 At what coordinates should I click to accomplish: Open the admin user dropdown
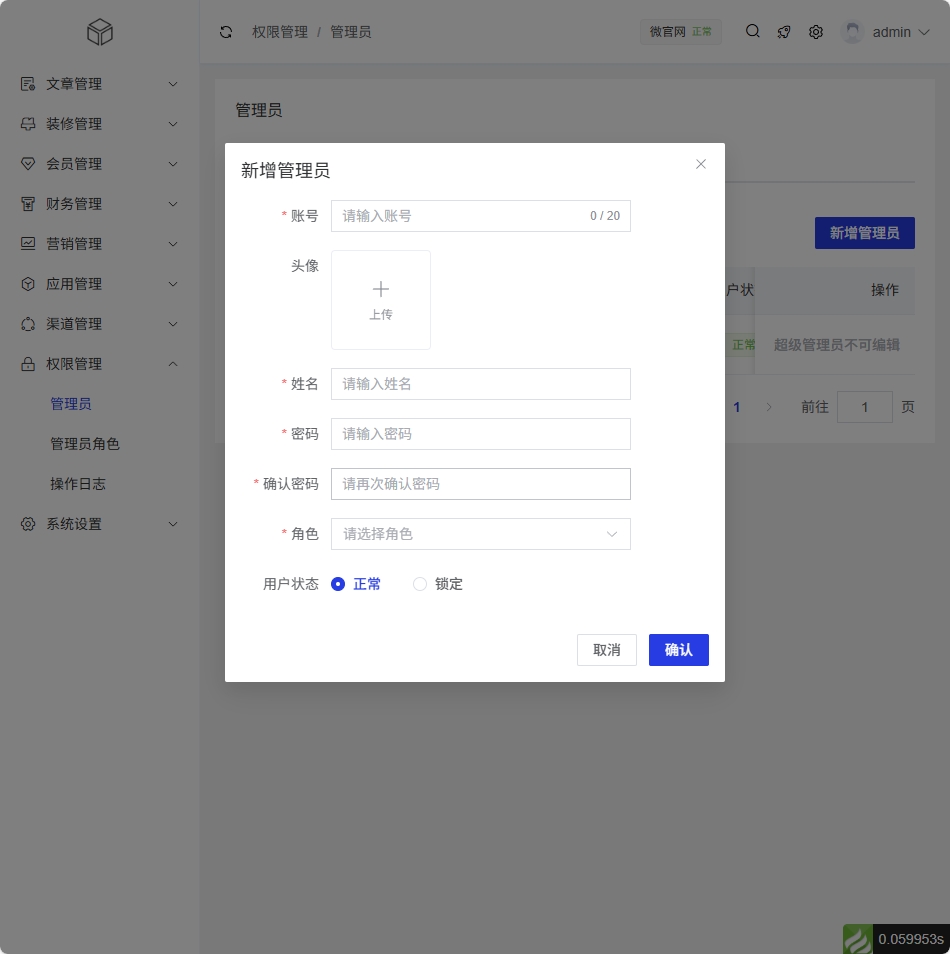point(887,32)
